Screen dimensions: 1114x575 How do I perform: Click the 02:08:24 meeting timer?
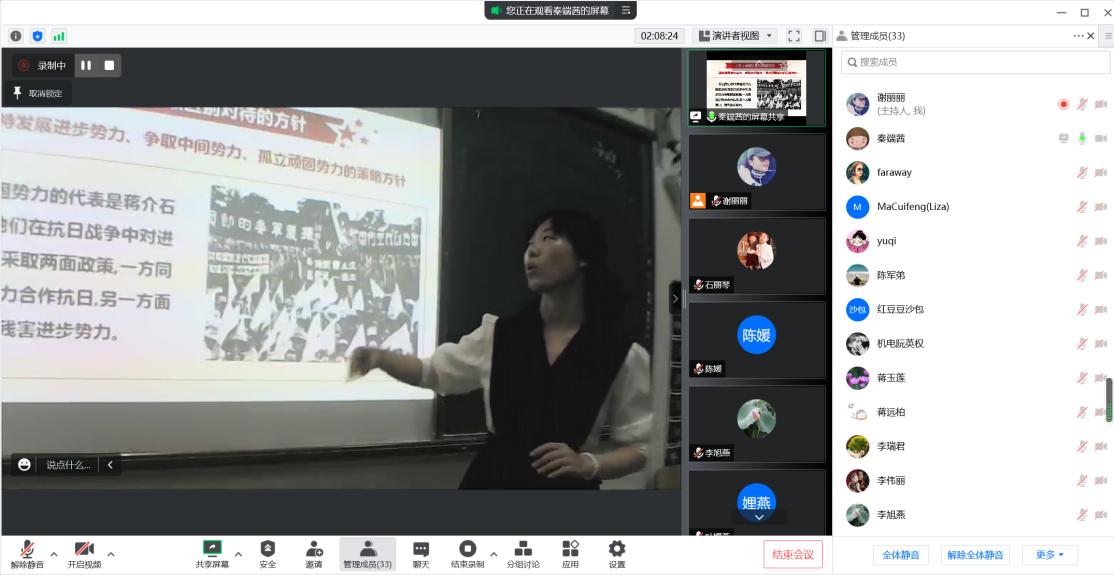659,36
